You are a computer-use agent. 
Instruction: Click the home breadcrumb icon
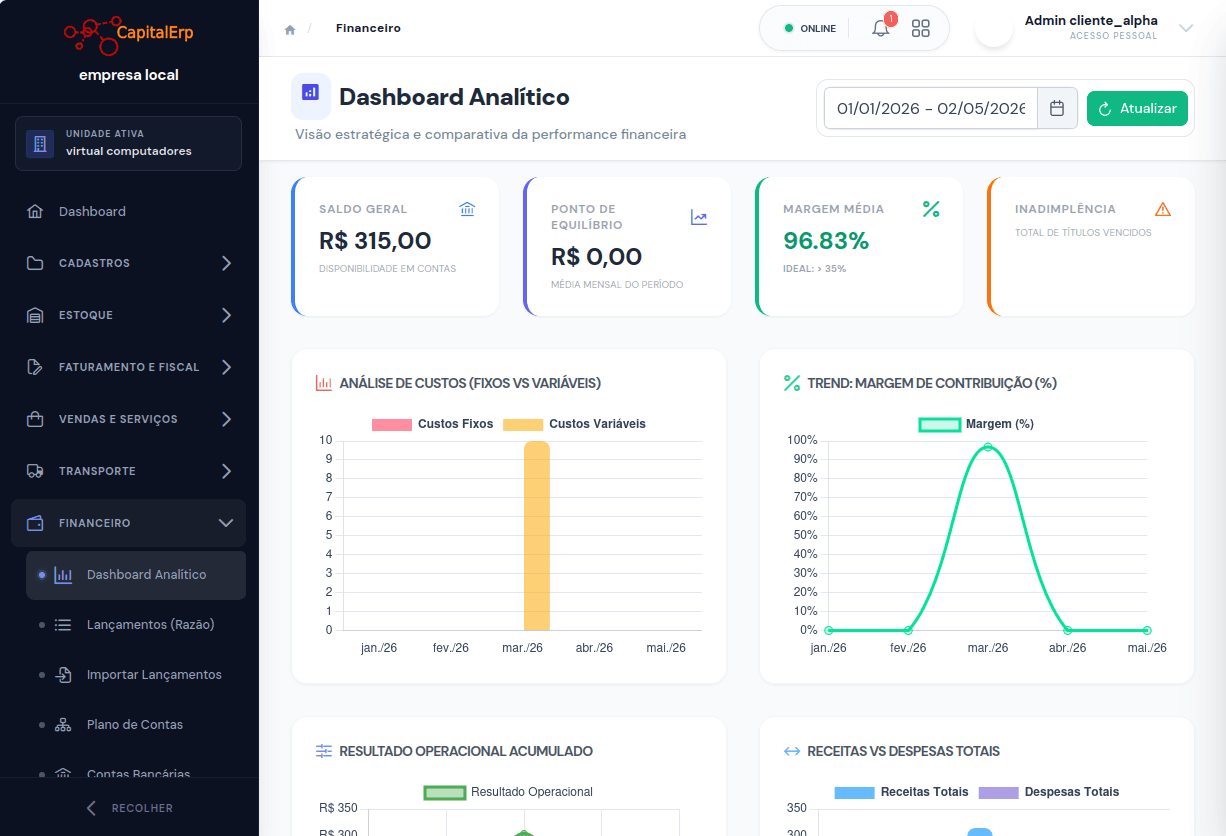(x=290, y=29)
